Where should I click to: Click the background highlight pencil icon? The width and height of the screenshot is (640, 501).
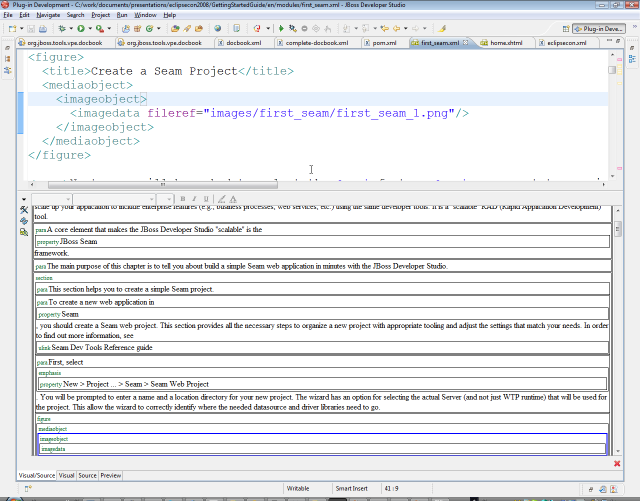[x=222, y=199]
